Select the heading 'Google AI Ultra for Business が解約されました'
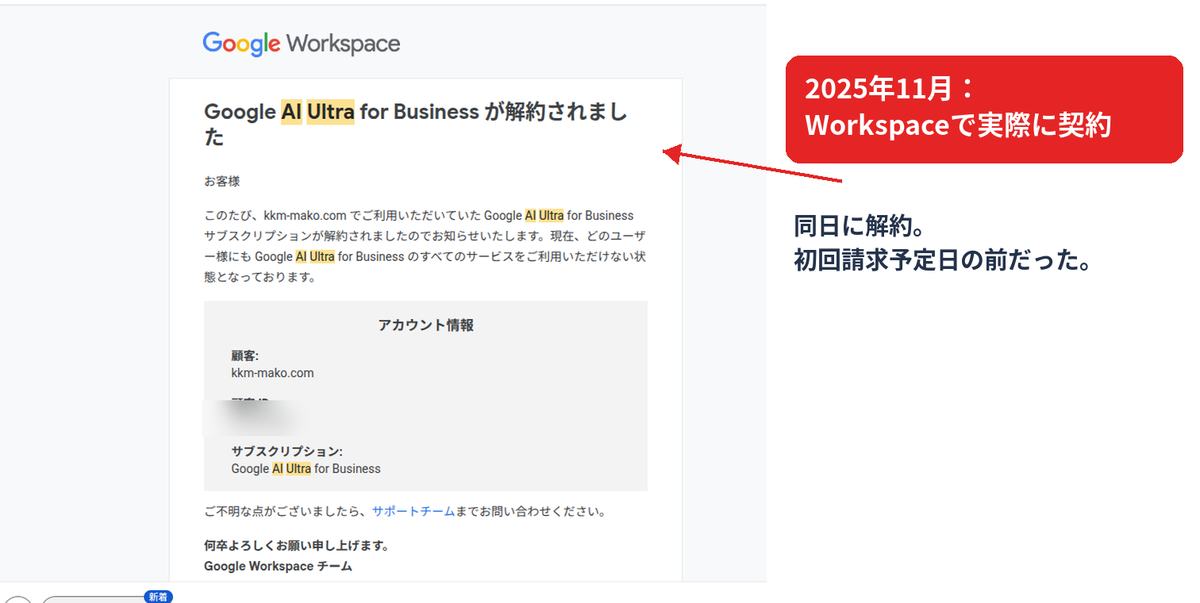The image size is (1200, 603). pyautogui.click(x=415, y=124)
